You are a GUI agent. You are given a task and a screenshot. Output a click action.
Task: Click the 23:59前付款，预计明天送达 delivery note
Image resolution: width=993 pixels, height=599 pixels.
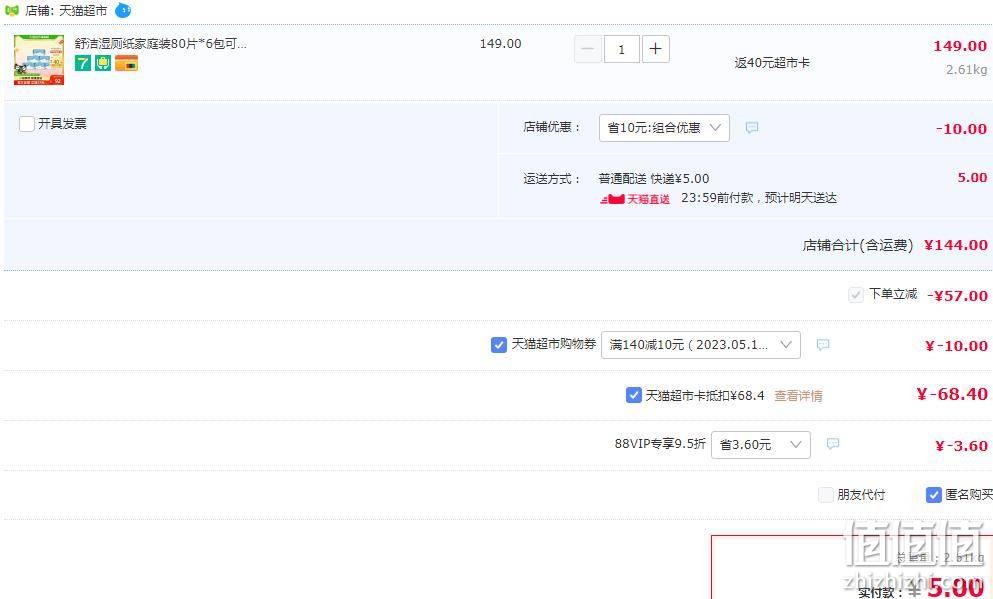click(x=759, y=198)
